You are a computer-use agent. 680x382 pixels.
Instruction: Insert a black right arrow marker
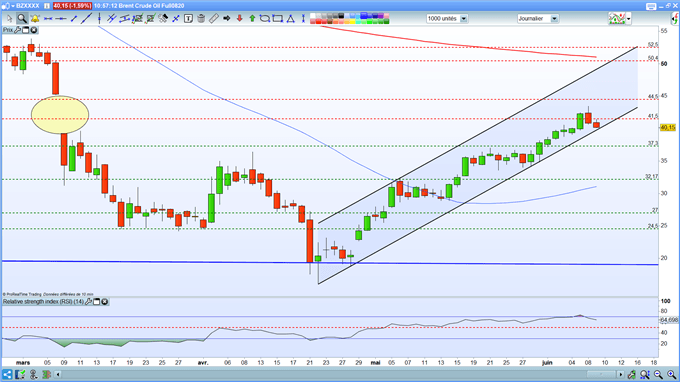point(226,18)
